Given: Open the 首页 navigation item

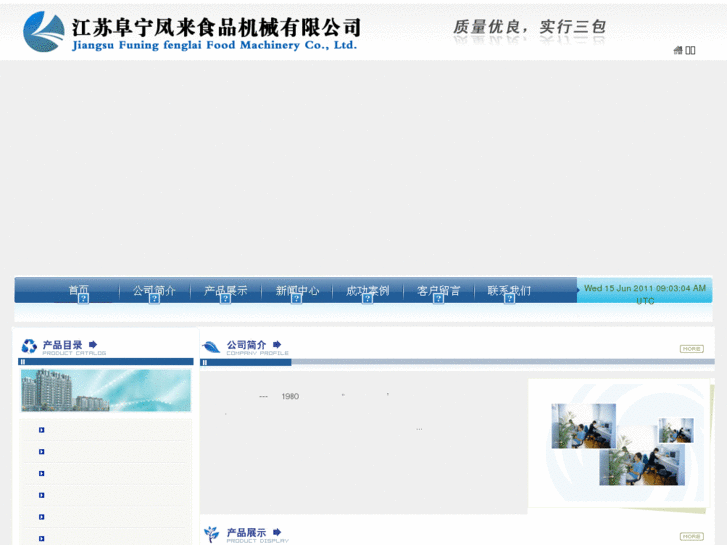Looking at the screenshot, I should 78,290.
